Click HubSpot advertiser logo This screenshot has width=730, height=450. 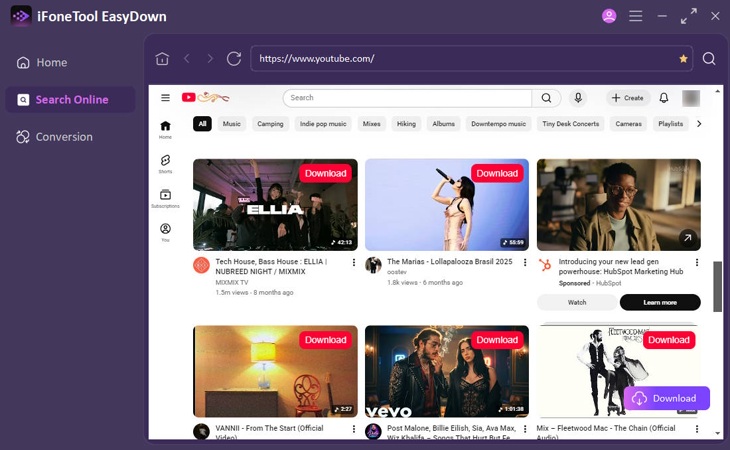pos(545,265)
